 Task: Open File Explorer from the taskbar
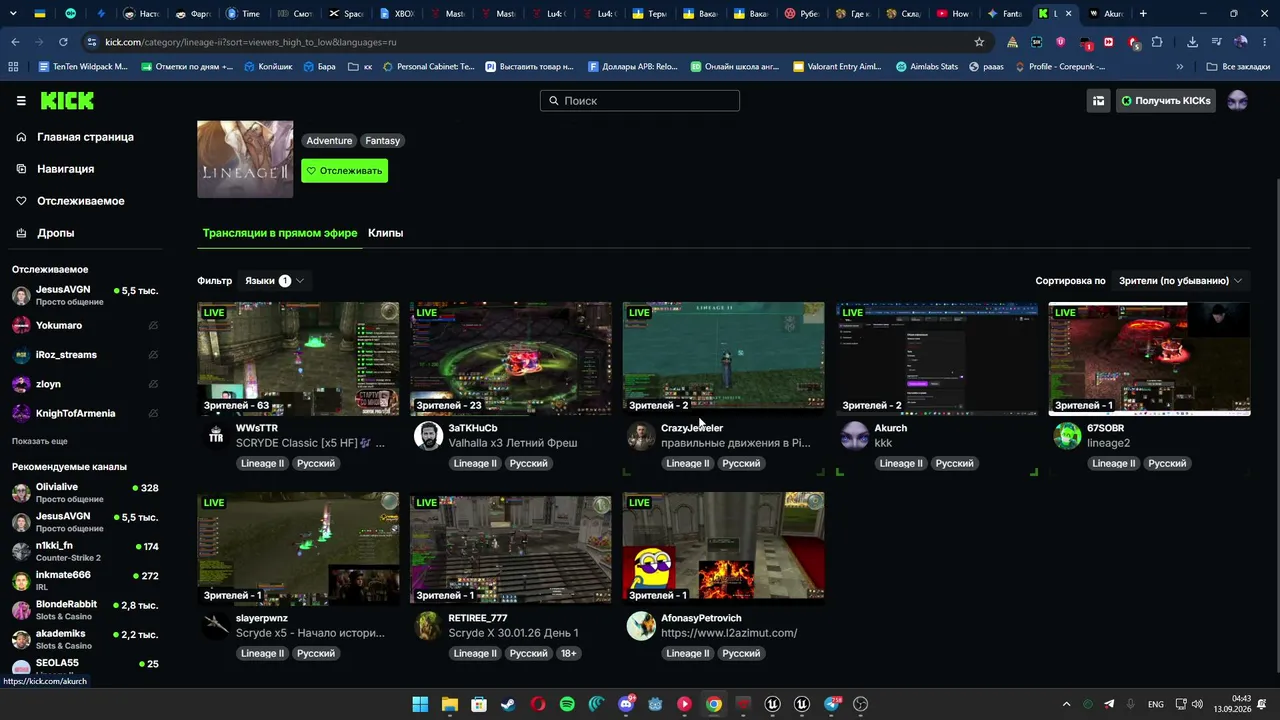[450, 704]
